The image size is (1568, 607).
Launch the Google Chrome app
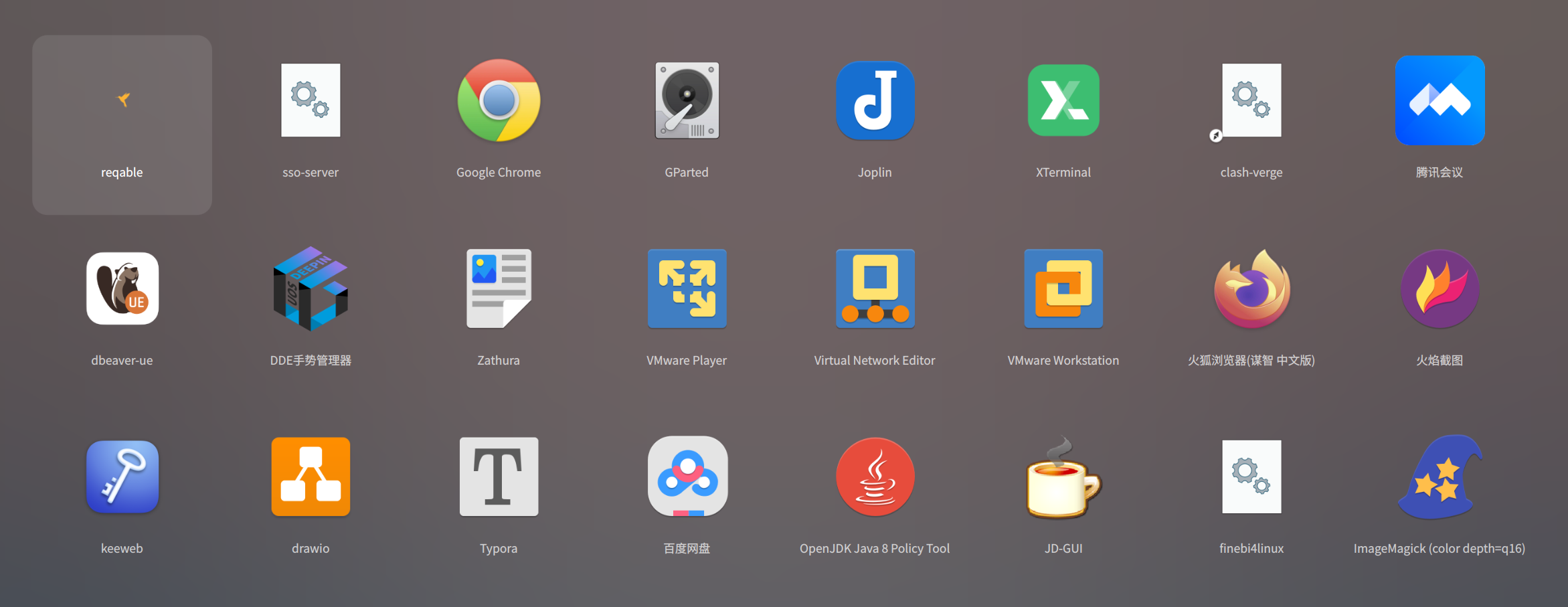(x=499, y=101)
